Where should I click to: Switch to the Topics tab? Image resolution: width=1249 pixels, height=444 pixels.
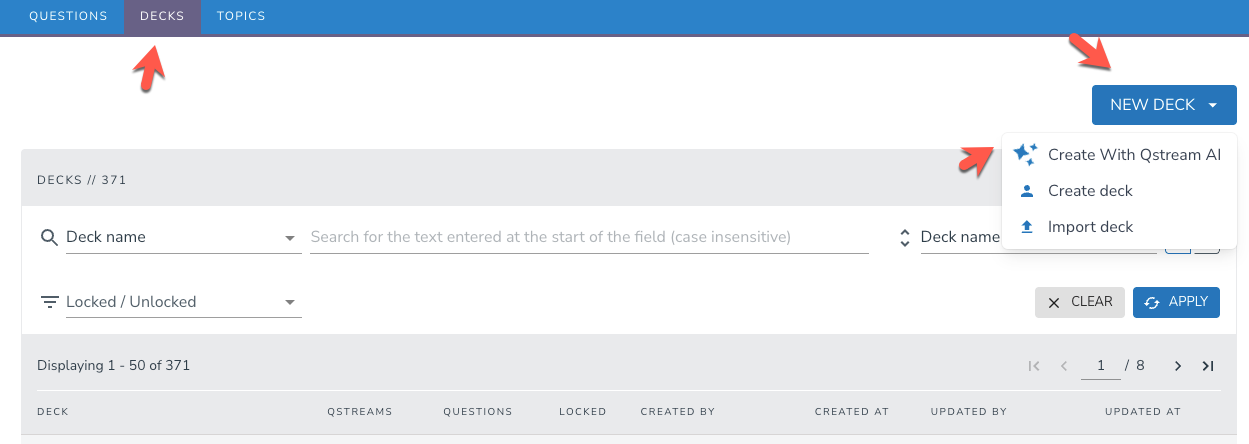click(241, 17)
